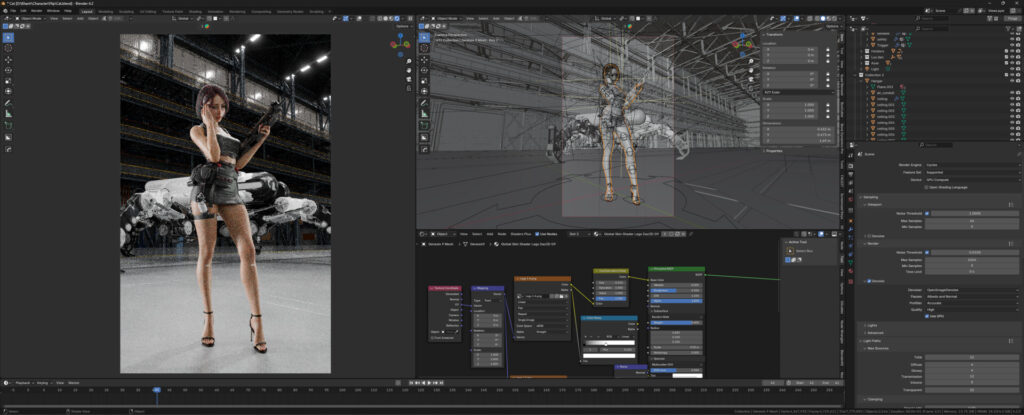Select the Annotate tool in left viewport toolbar
Screen dimensions: 1024x415
pos(8,103)
